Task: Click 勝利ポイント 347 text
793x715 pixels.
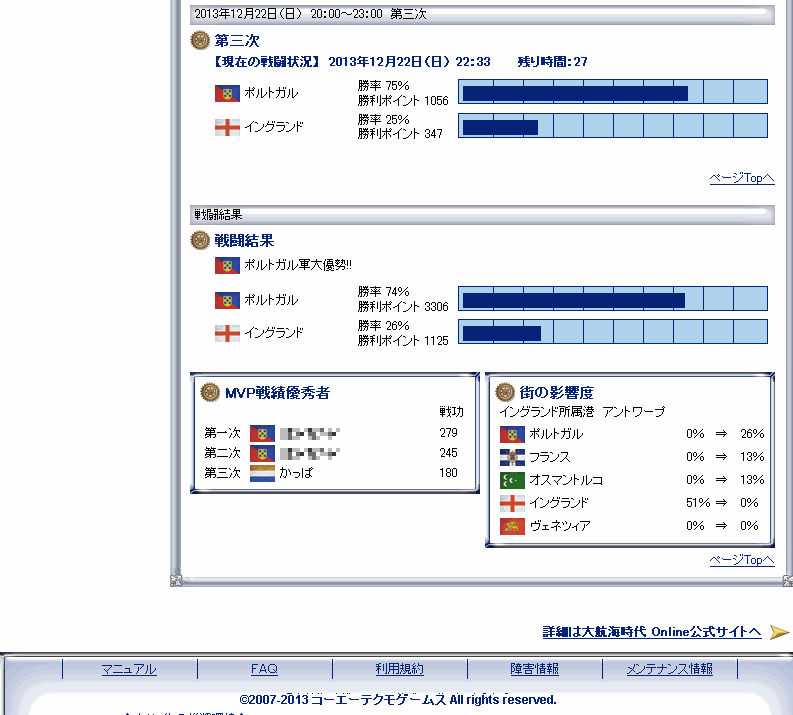Action: 400,134
